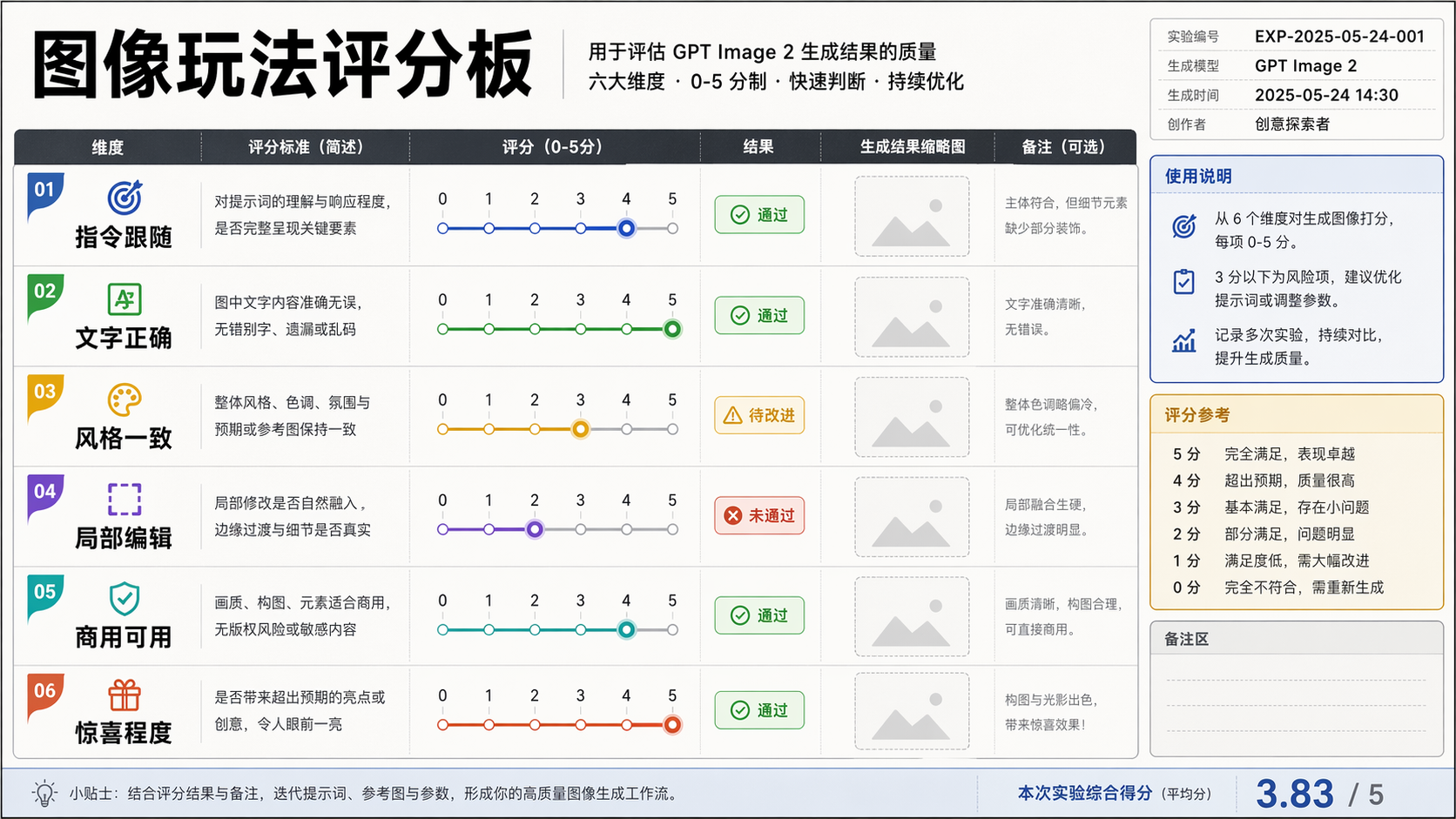Click the growth chart icon in 使用说明

(x=1183, y=341)
